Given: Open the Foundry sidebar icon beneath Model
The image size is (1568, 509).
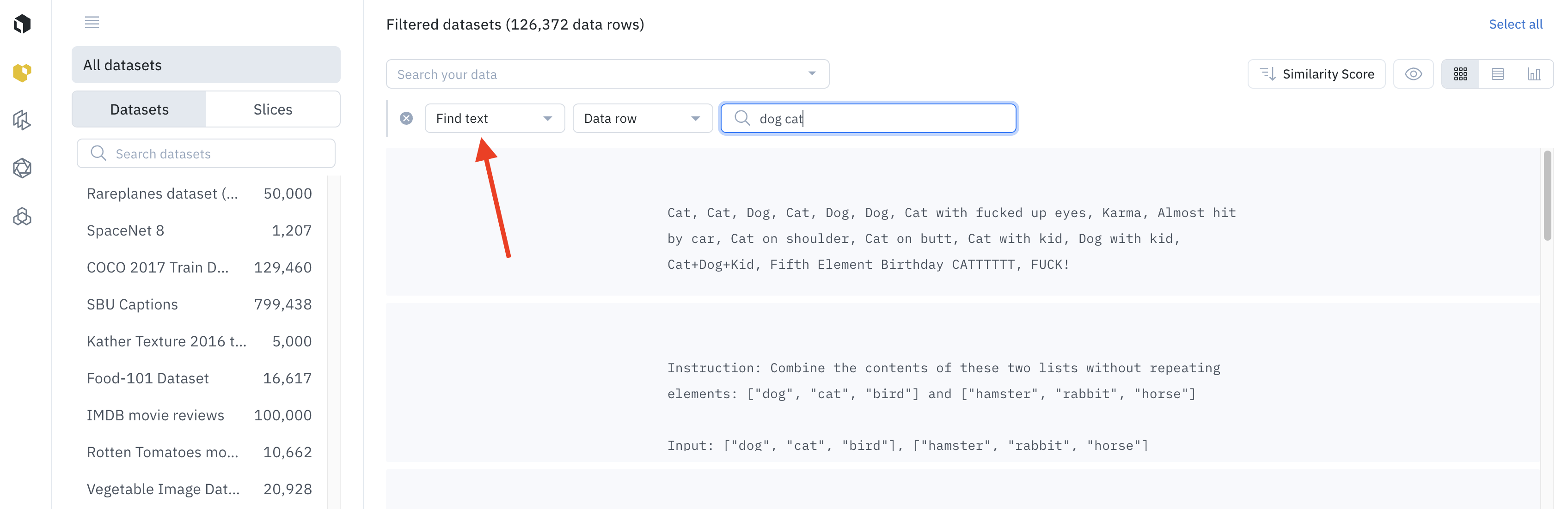Looking at the screenshot, I should 22,217.
